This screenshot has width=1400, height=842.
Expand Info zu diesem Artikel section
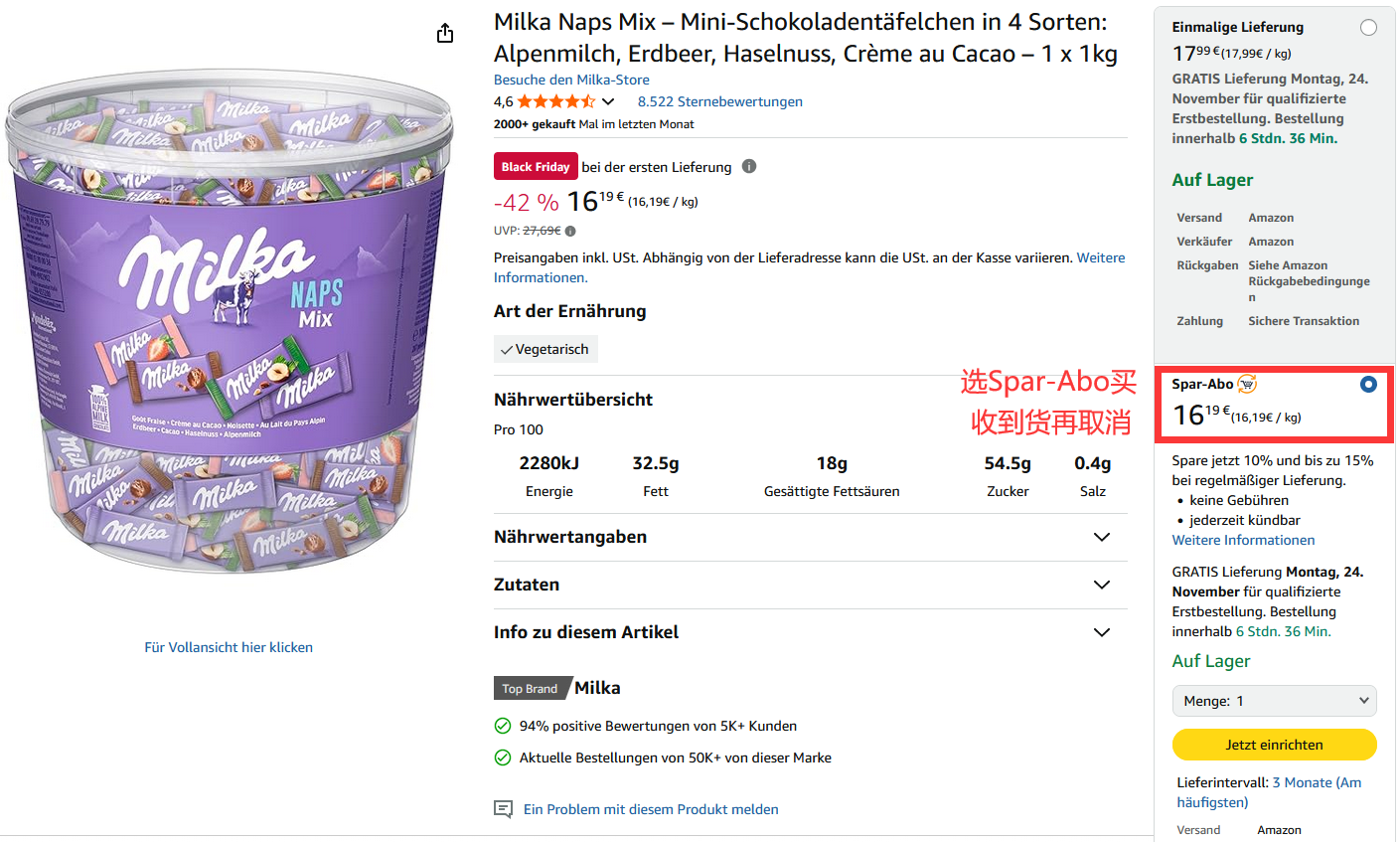pyautogui.click(x=1101, y=632)
